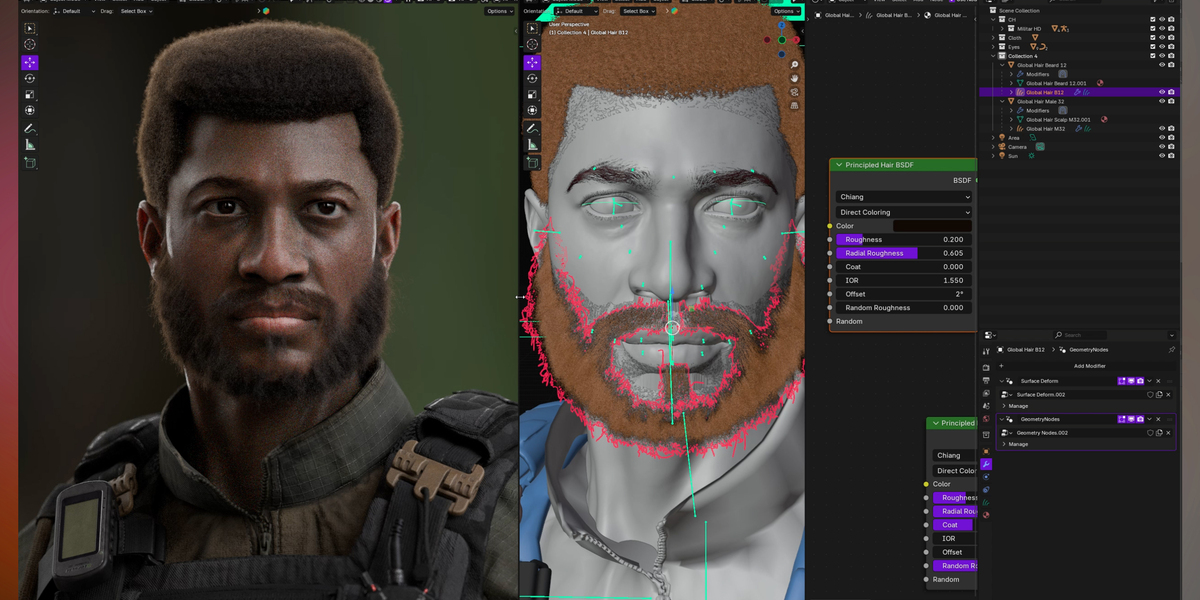Collapse the Global Hair Beard 12 object

coord(1001,65)
